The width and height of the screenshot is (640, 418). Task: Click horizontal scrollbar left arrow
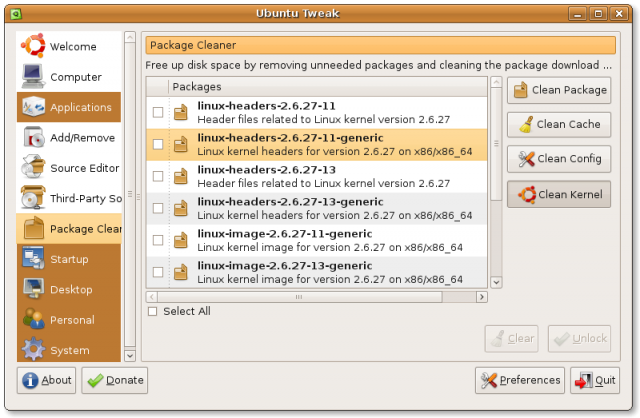[x=152, y=297]
